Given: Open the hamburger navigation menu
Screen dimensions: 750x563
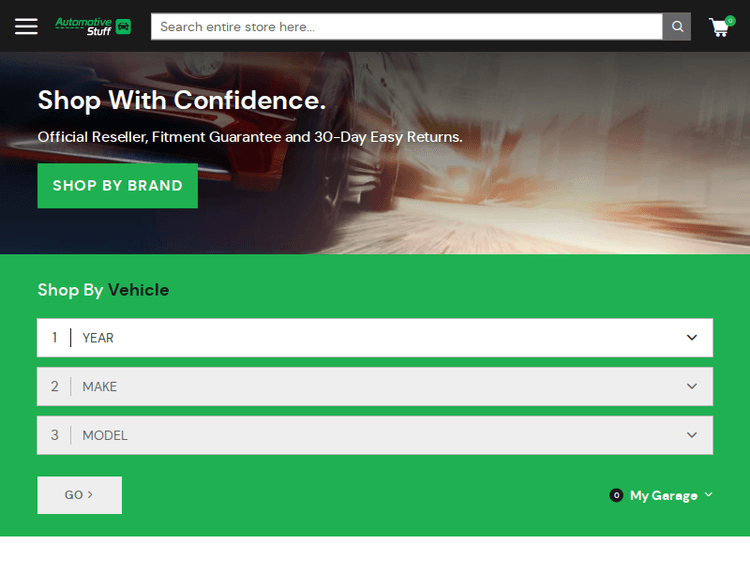Looking at the screenshot, I should [x=26, y=26].
